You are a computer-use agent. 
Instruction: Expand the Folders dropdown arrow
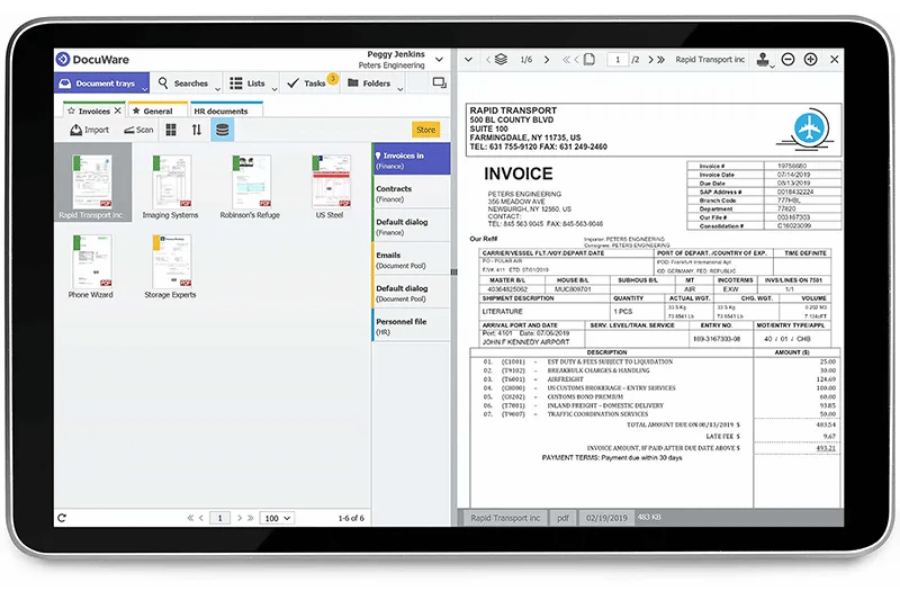[400, 88]
